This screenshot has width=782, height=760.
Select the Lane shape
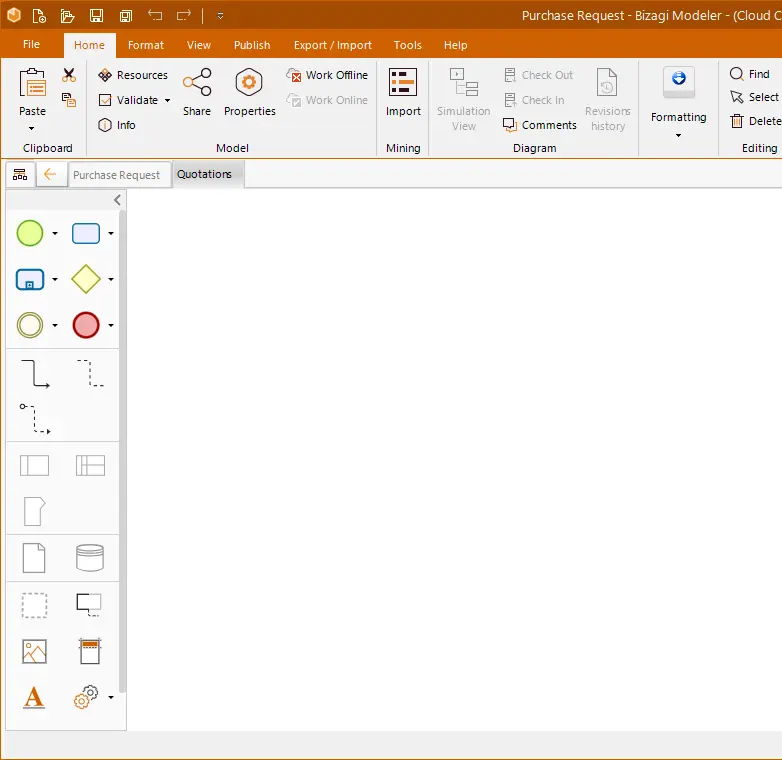90,466
